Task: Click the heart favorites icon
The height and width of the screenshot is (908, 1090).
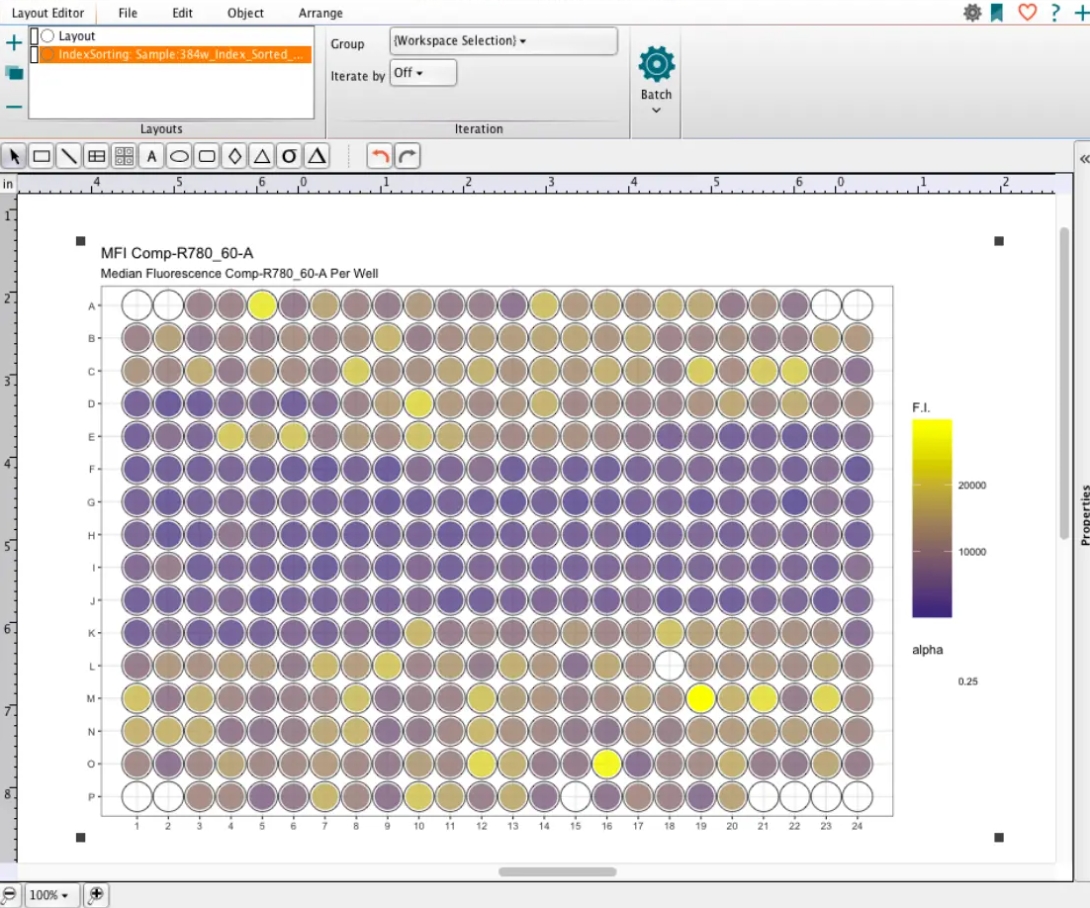Action: tap(1027, 12)
